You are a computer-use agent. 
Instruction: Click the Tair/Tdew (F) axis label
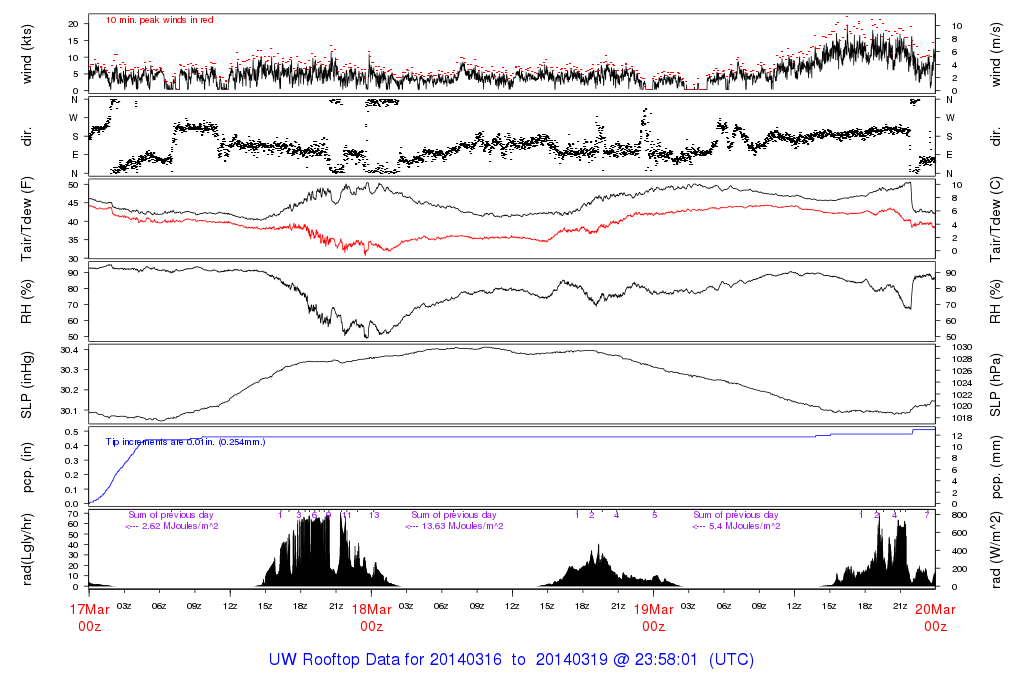click(x=27, y=219)
